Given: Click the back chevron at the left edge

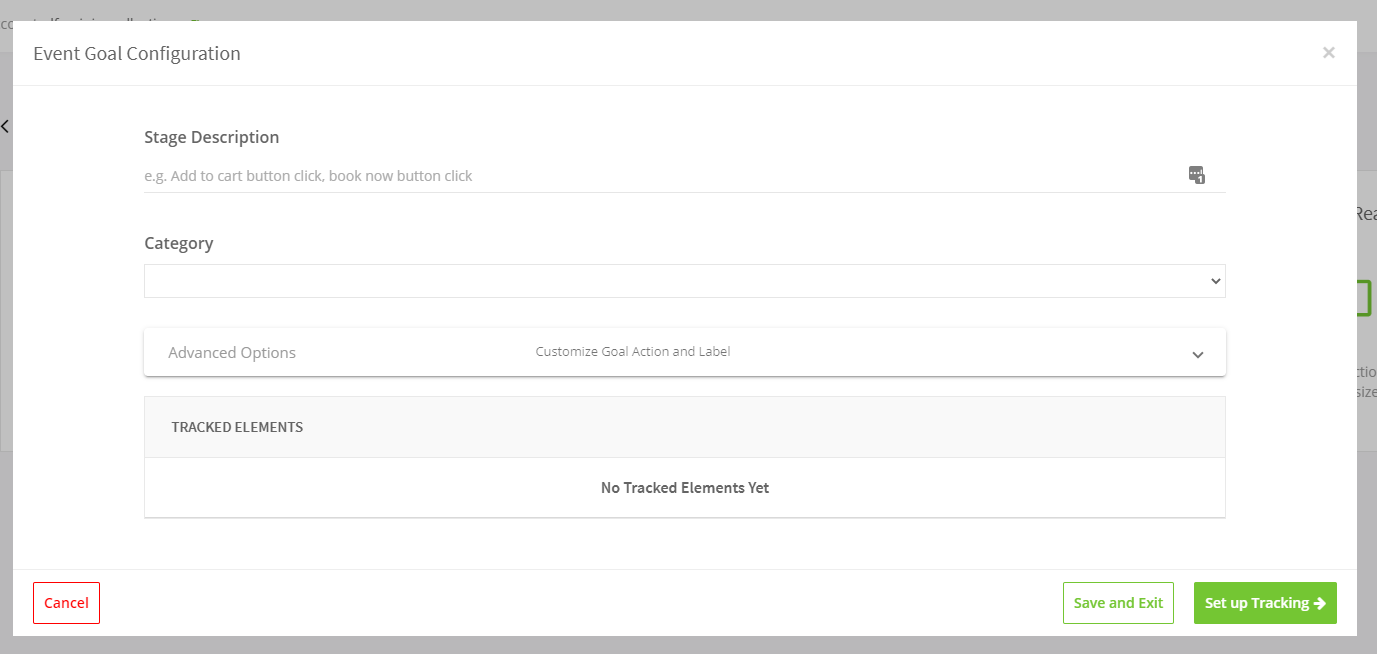Looking at the screenshot, I should [x=5, y=126].
